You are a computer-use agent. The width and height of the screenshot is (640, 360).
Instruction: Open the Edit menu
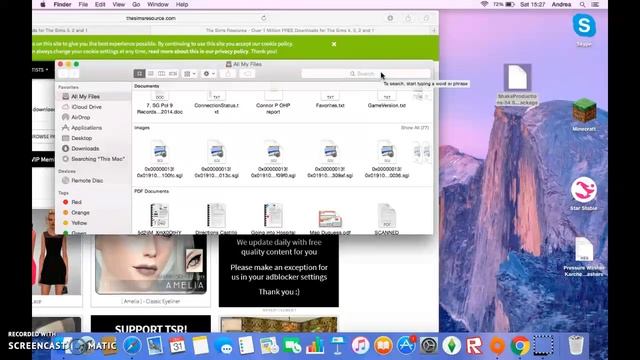100,4
